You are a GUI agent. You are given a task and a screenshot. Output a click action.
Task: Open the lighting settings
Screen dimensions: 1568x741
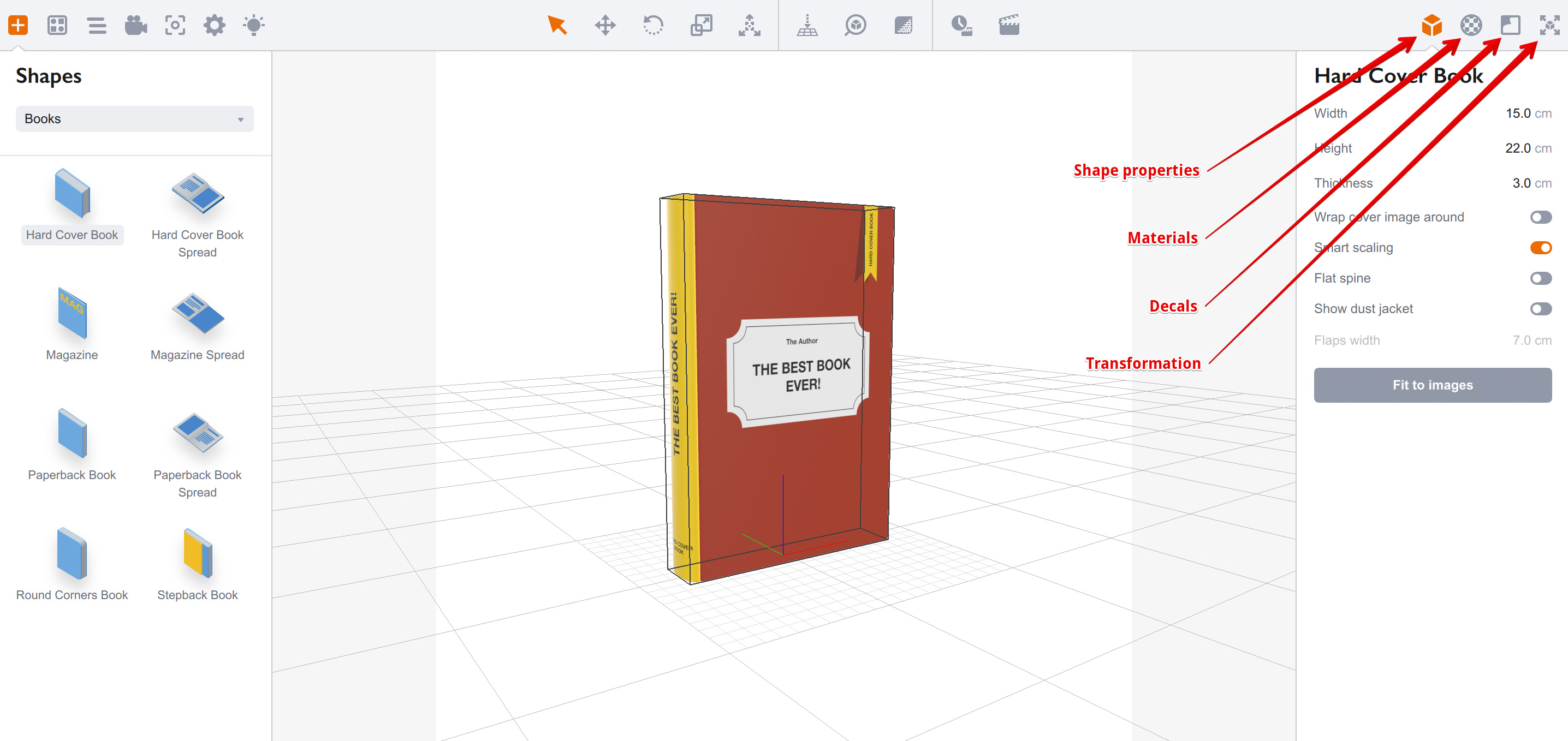coord(254,25)
